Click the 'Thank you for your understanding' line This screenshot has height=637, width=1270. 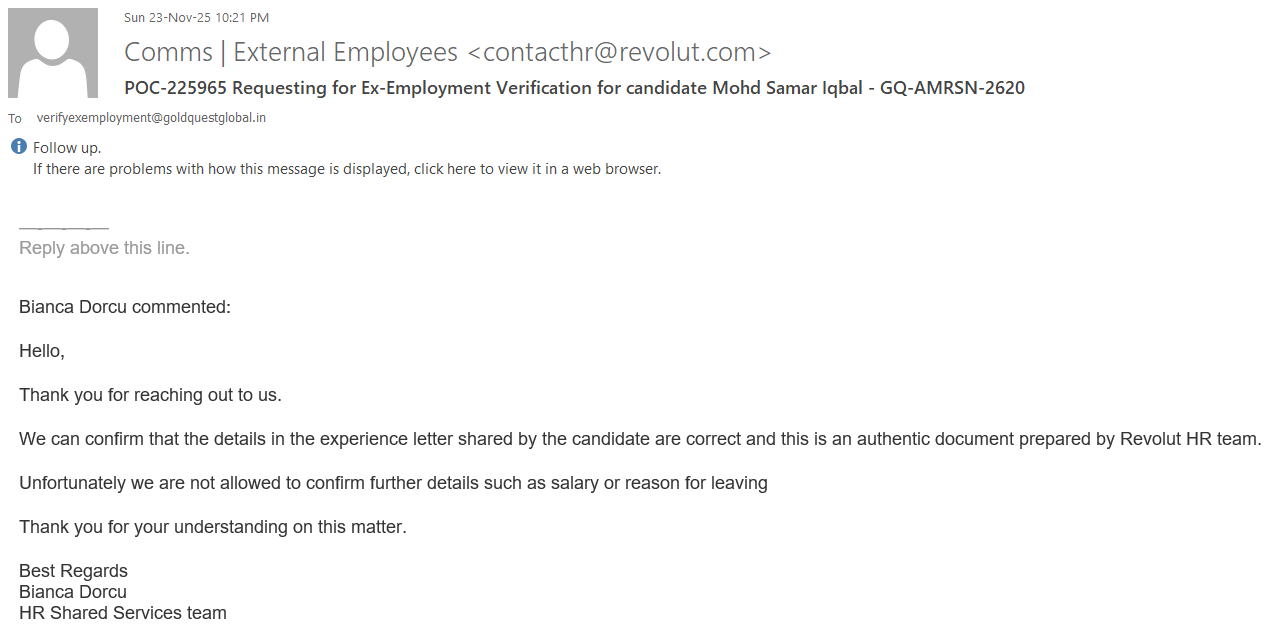click(x=213, y=527)
